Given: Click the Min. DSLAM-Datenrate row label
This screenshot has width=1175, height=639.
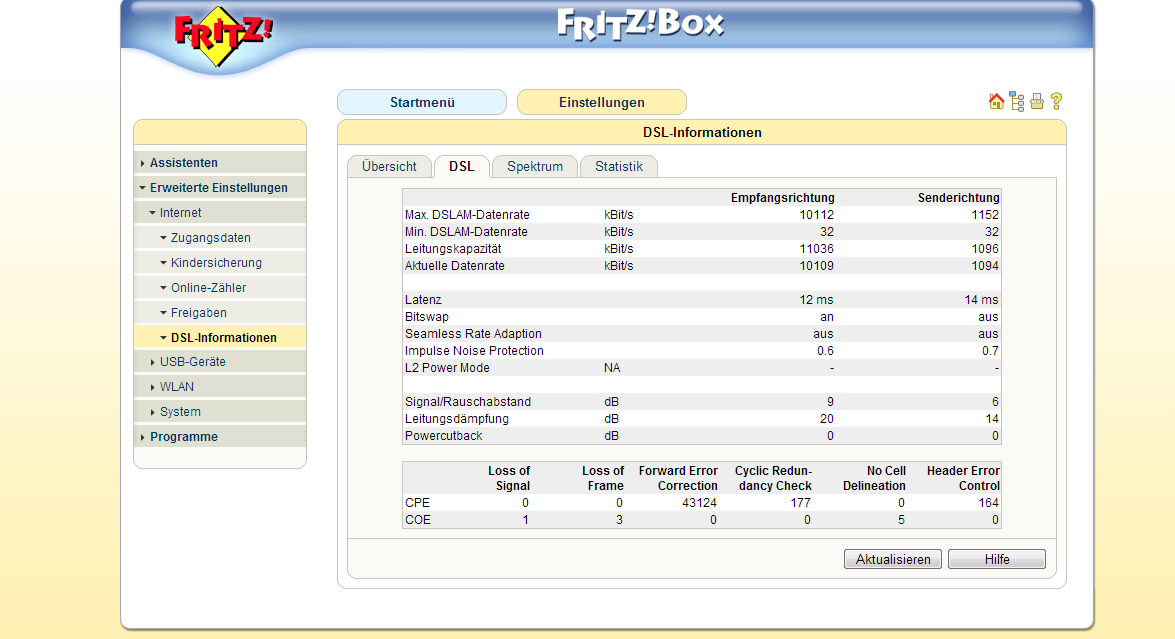Looking at the screenshot, I should pos(466,232).
